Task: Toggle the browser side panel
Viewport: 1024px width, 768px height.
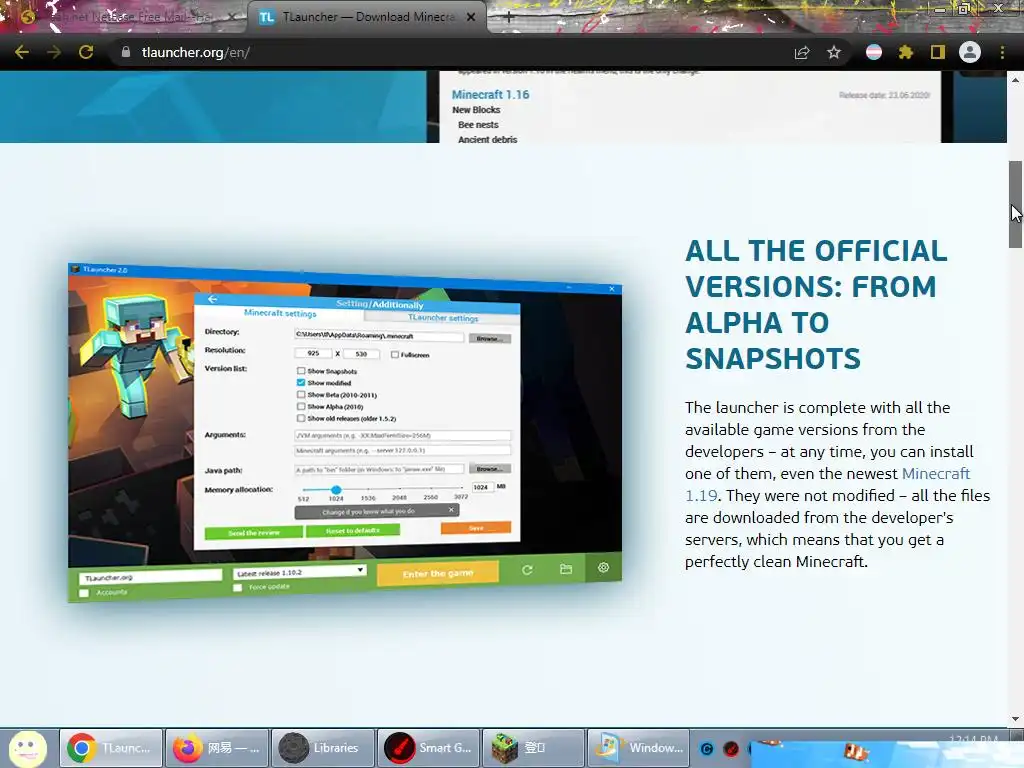Action: [938, 52]
